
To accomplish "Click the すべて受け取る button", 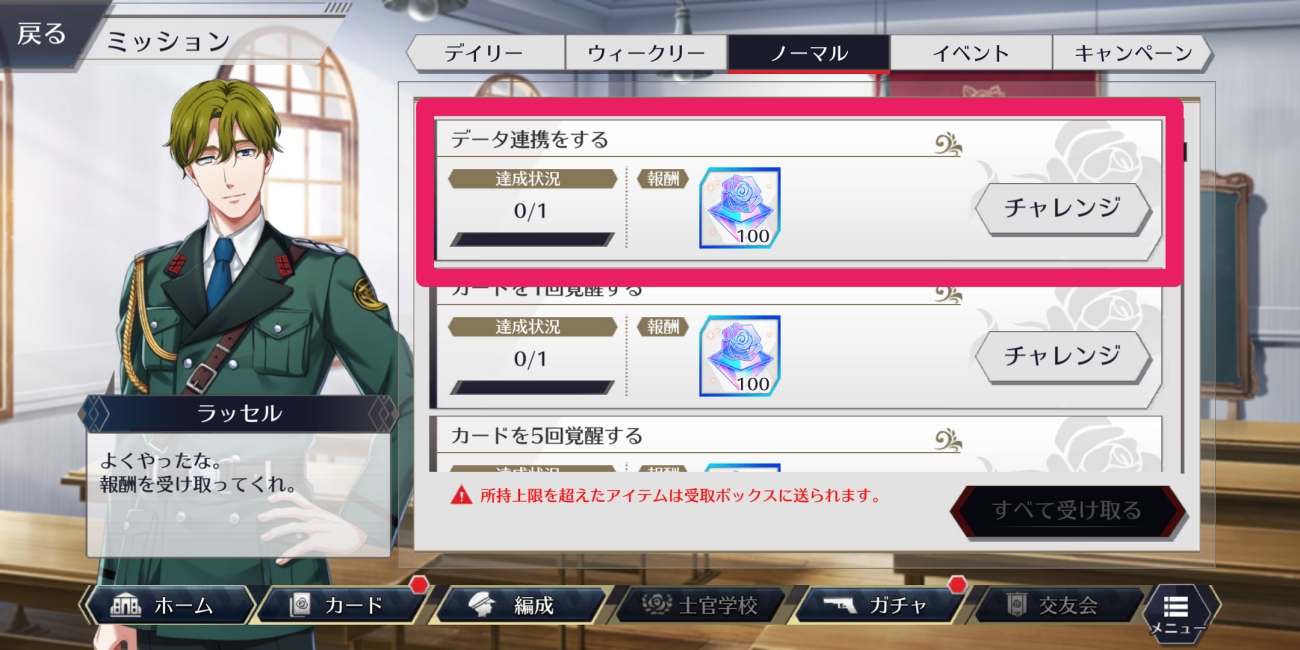I will pyautogui.click(x=1067, y=511).
